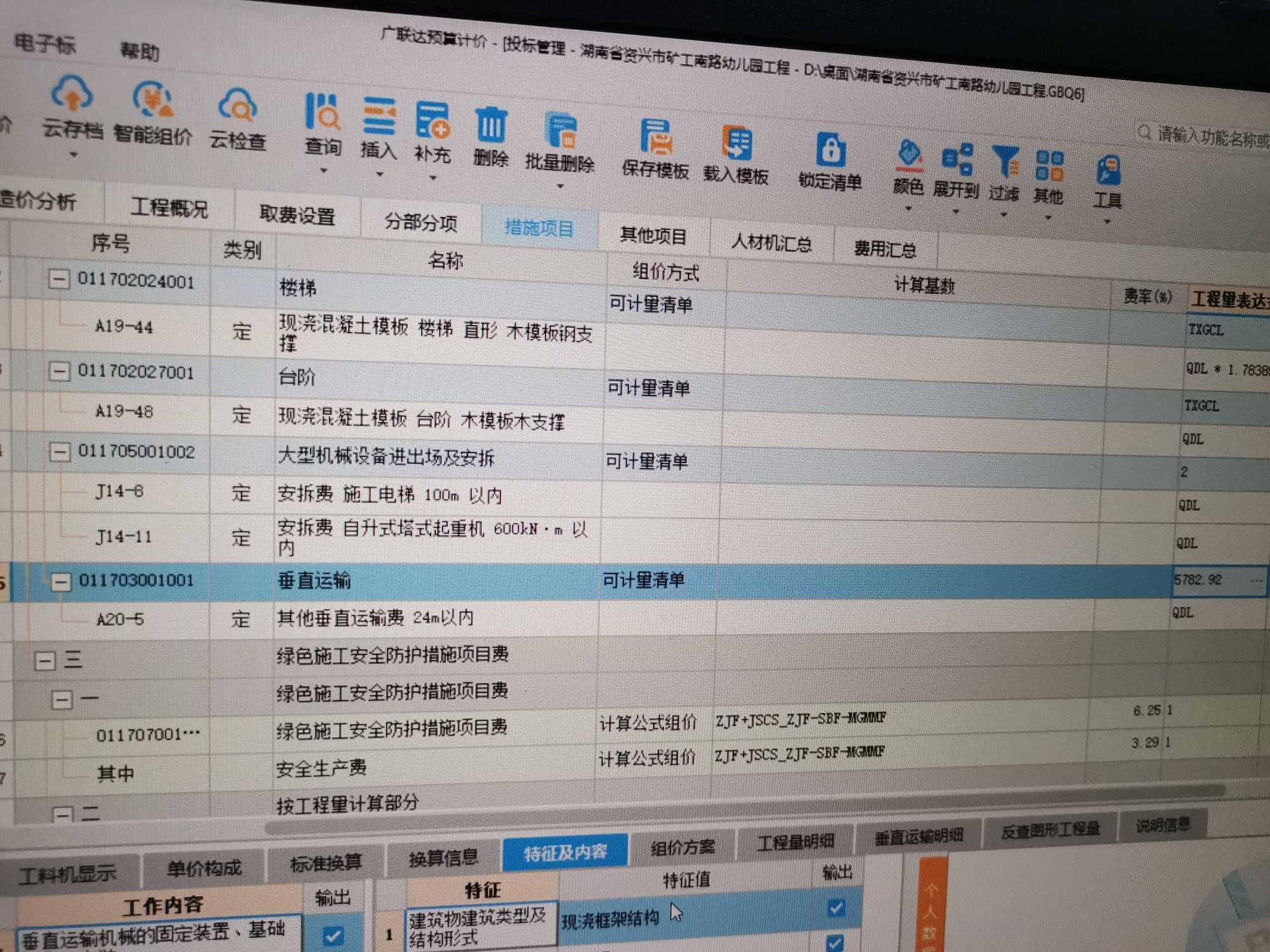The height and width of the screenshot is (952, 1270).
Task: Click 保存模板 save template icon
Action: coord(656,137)
